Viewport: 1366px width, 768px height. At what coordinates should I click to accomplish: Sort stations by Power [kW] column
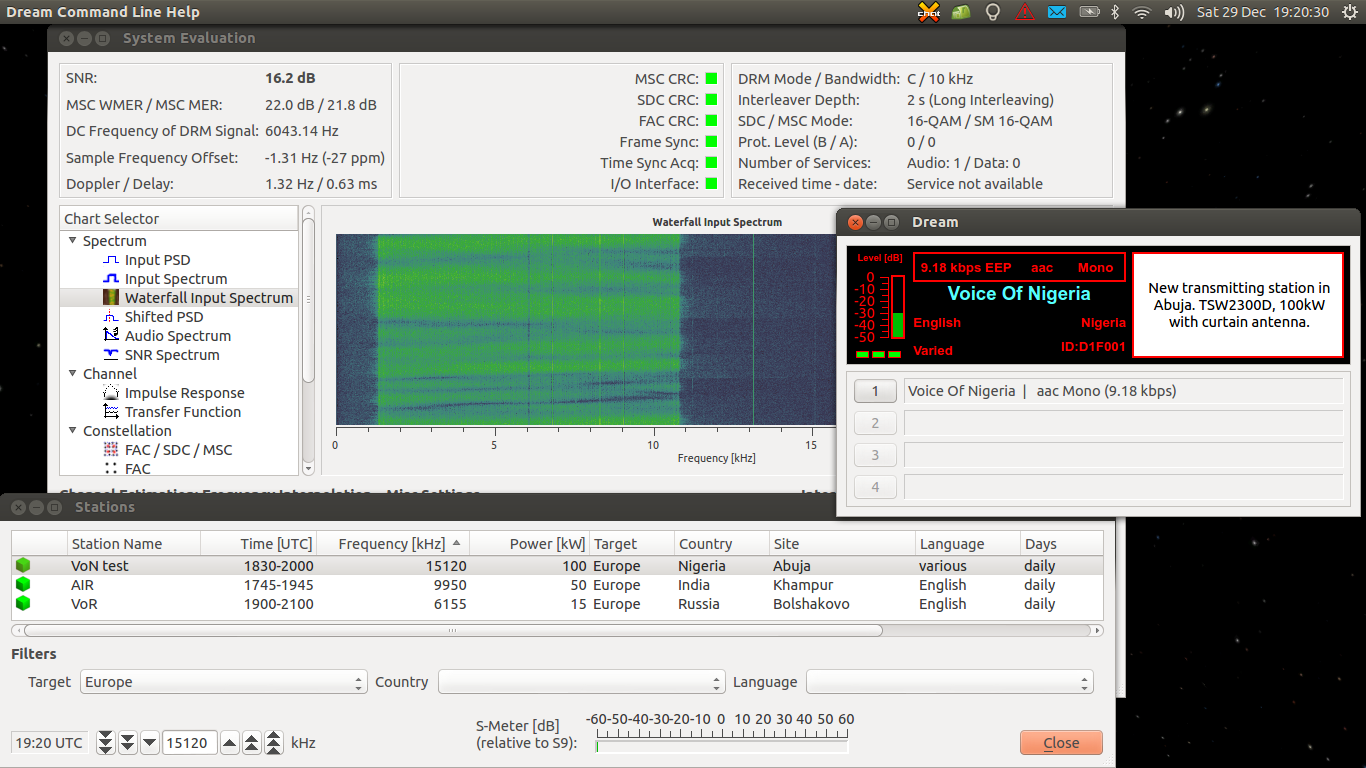coord(529,544)
